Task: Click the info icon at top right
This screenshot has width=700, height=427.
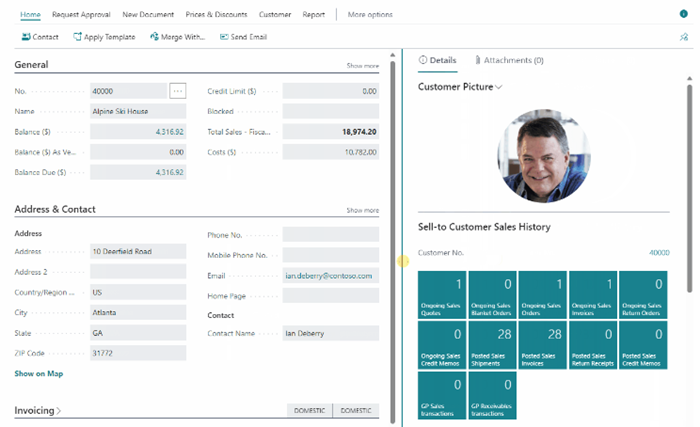Action: click(683, 15)
